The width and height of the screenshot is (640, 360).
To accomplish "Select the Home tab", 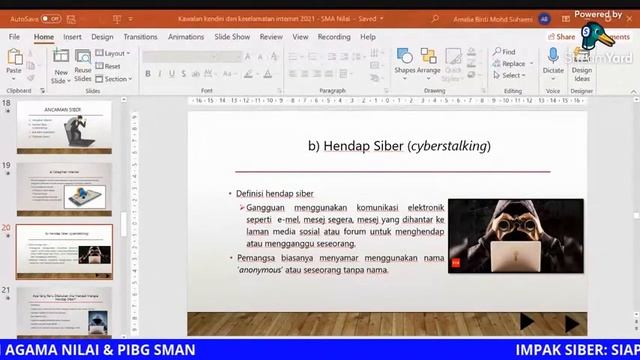I will pos(44,37).
